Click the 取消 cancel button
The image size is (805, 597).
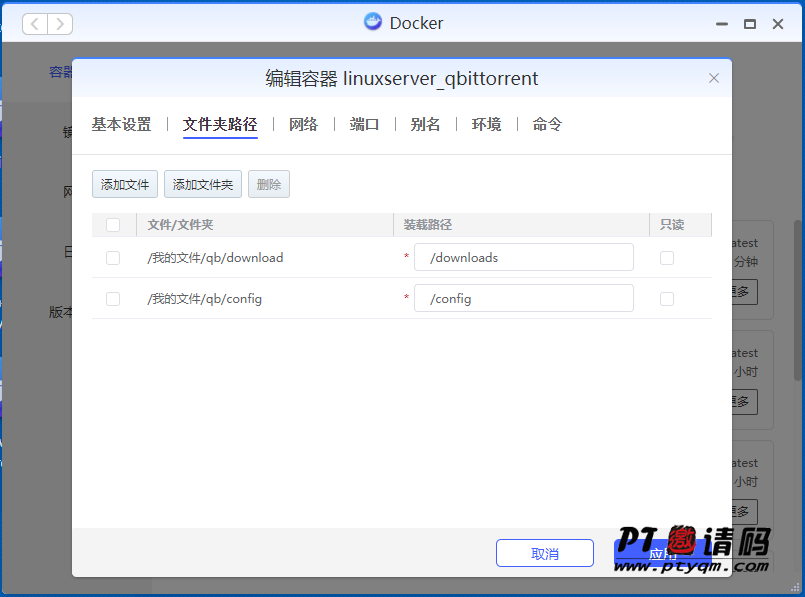click(x=545, y=553)
